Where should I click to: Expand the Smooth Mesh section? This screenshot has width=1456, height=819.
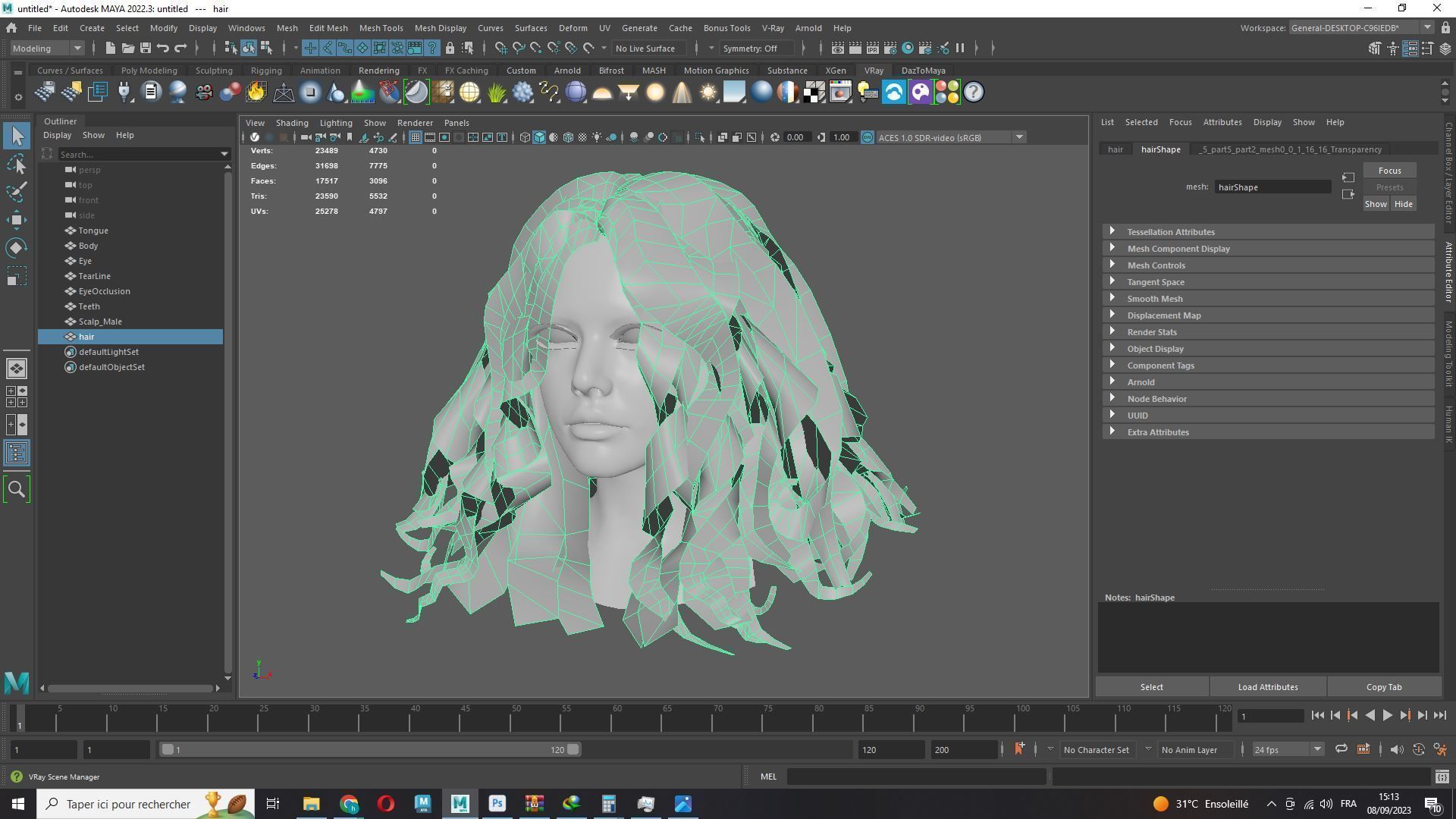[1268, 299]
